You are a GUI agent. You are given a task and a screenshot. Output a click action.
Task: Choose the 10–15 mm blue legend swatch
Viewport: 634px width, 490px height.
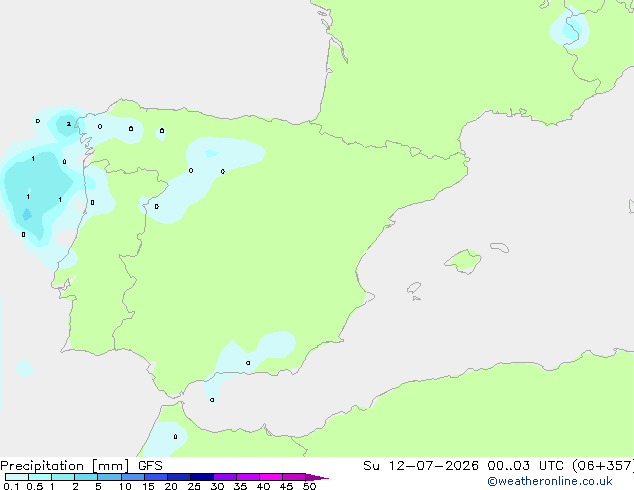coord(132,477)
